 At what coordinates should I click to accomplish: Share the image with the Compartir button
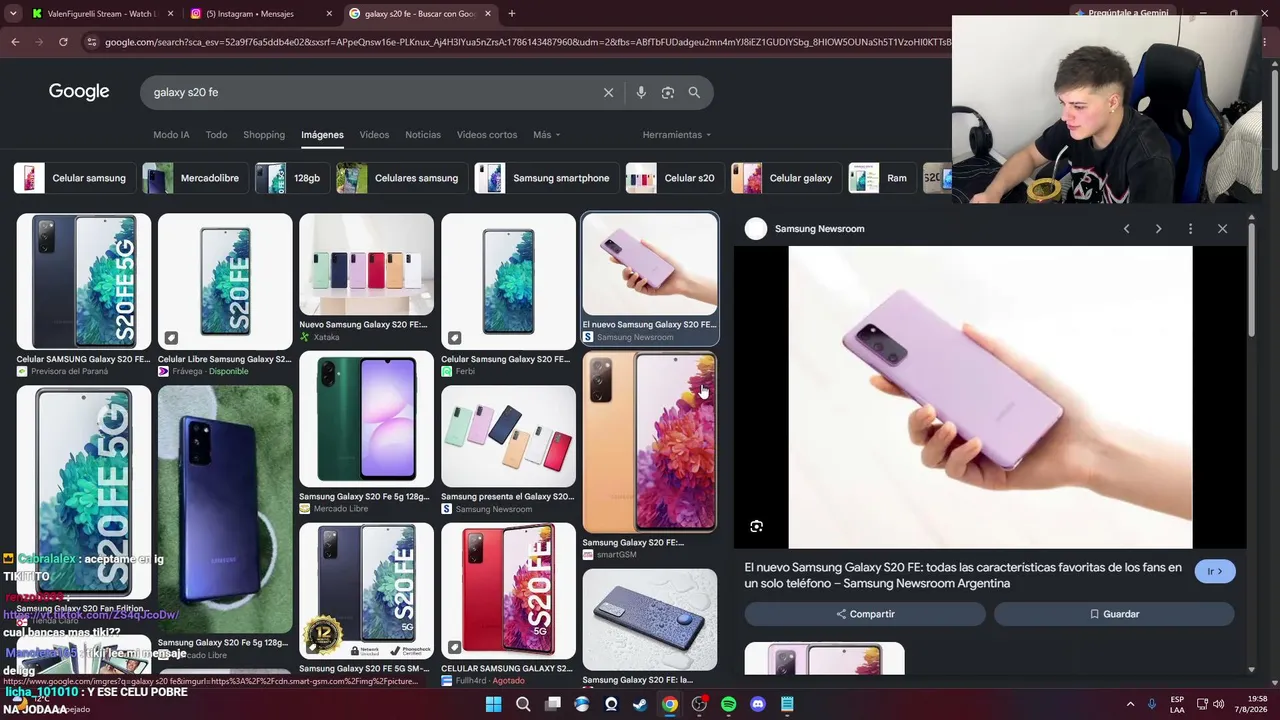(x=865, y=614)
